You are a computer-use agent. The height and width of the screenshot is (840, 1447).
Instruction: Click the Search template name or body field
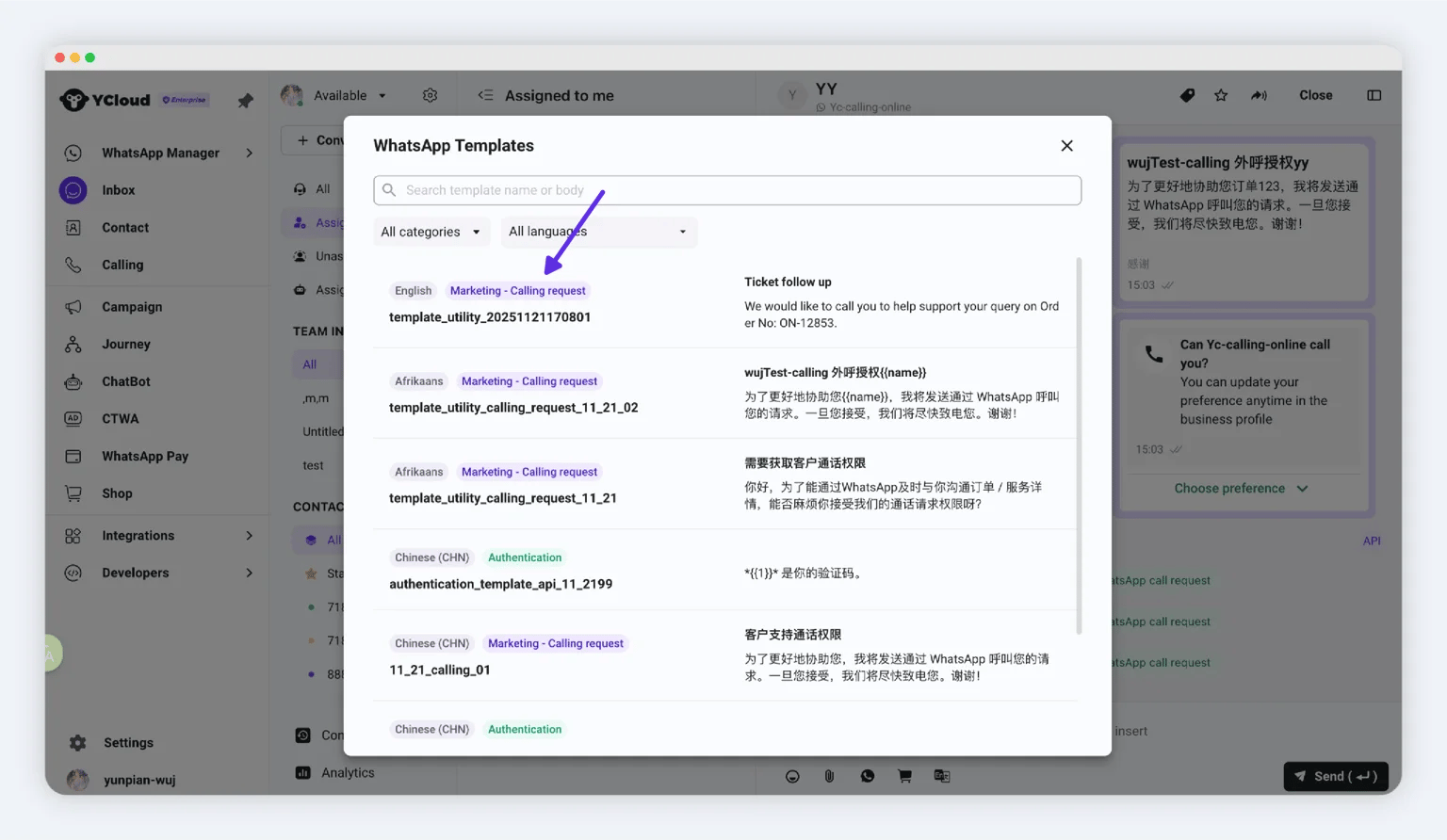(727, 190)
